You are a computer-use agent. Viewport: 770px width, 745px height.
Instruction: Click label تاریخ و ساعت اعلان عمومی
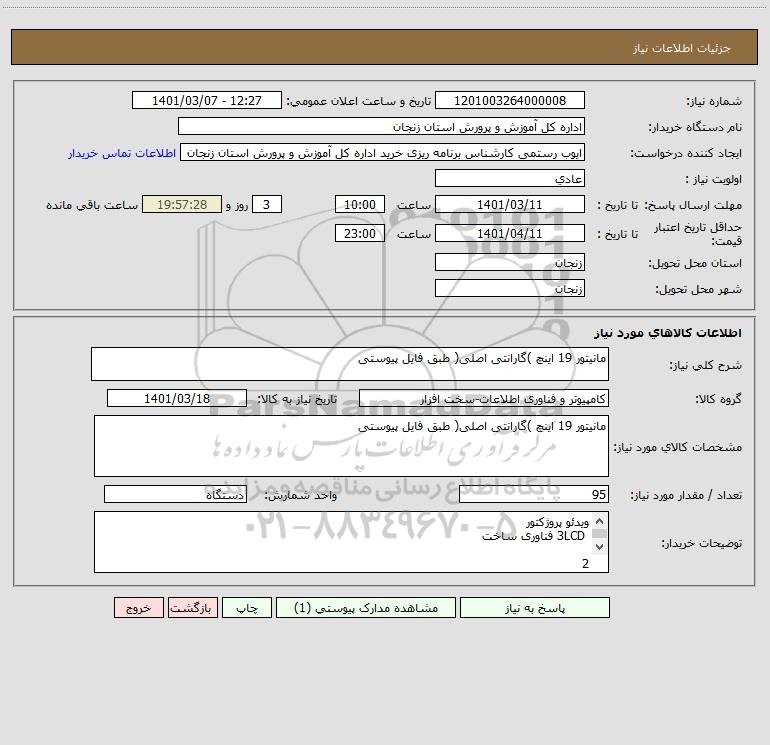359,101
